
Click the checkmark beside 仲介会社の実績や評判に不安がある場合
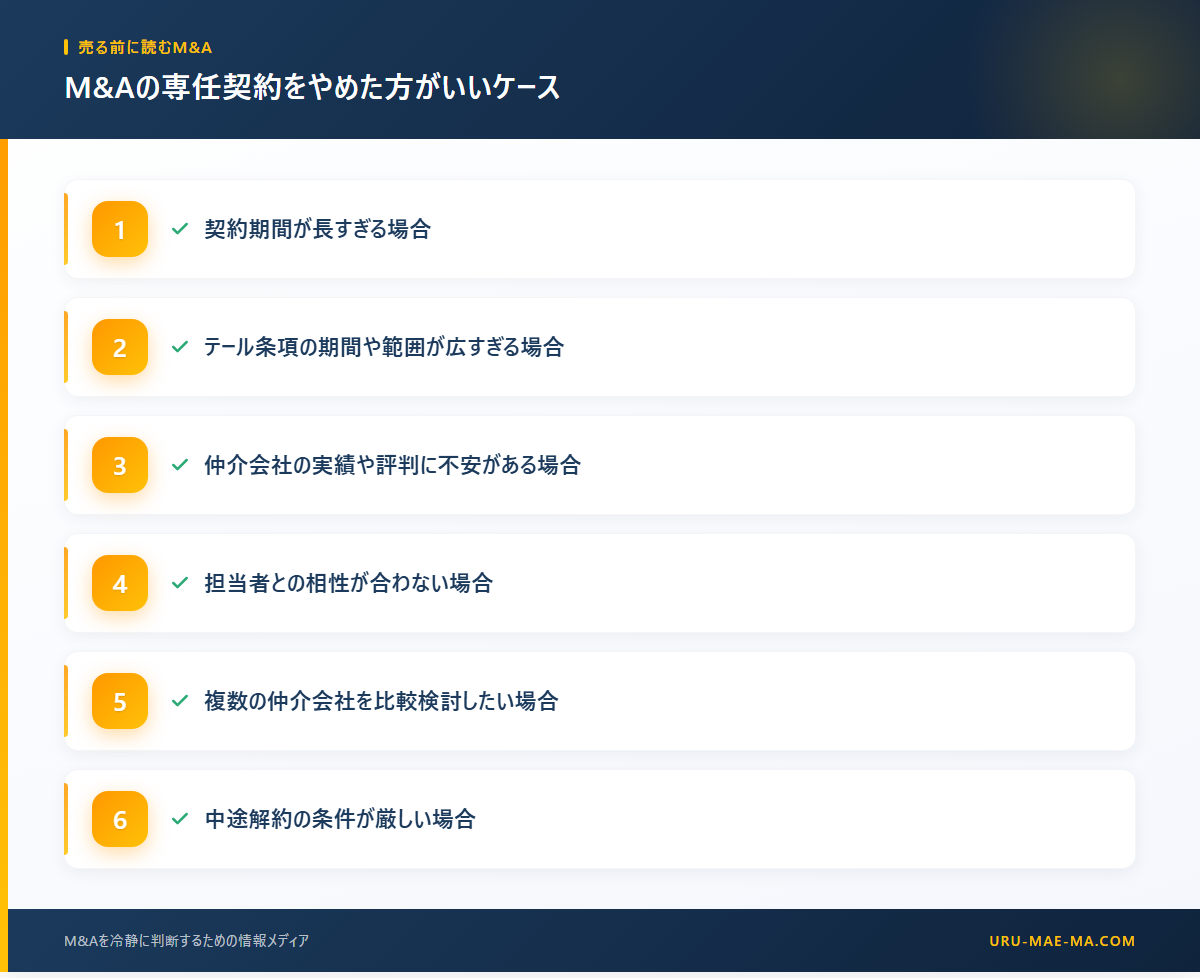180,465
